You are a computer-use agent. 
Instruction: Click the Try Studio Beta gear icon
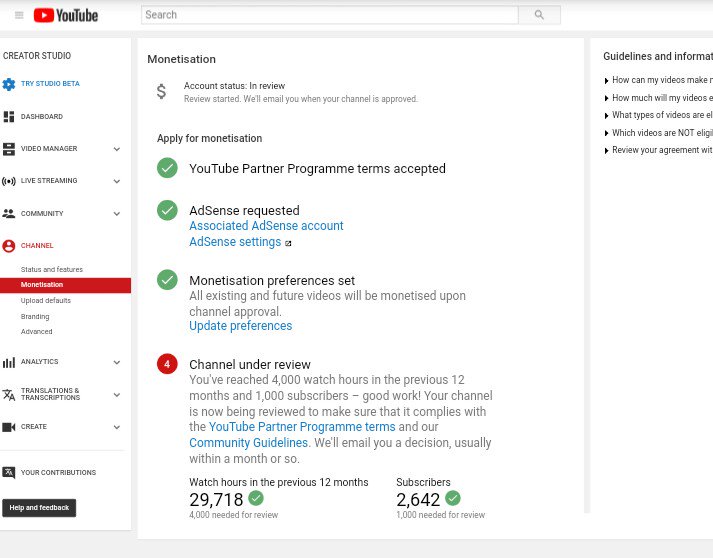pyautogui.click(x=9, y=84)
